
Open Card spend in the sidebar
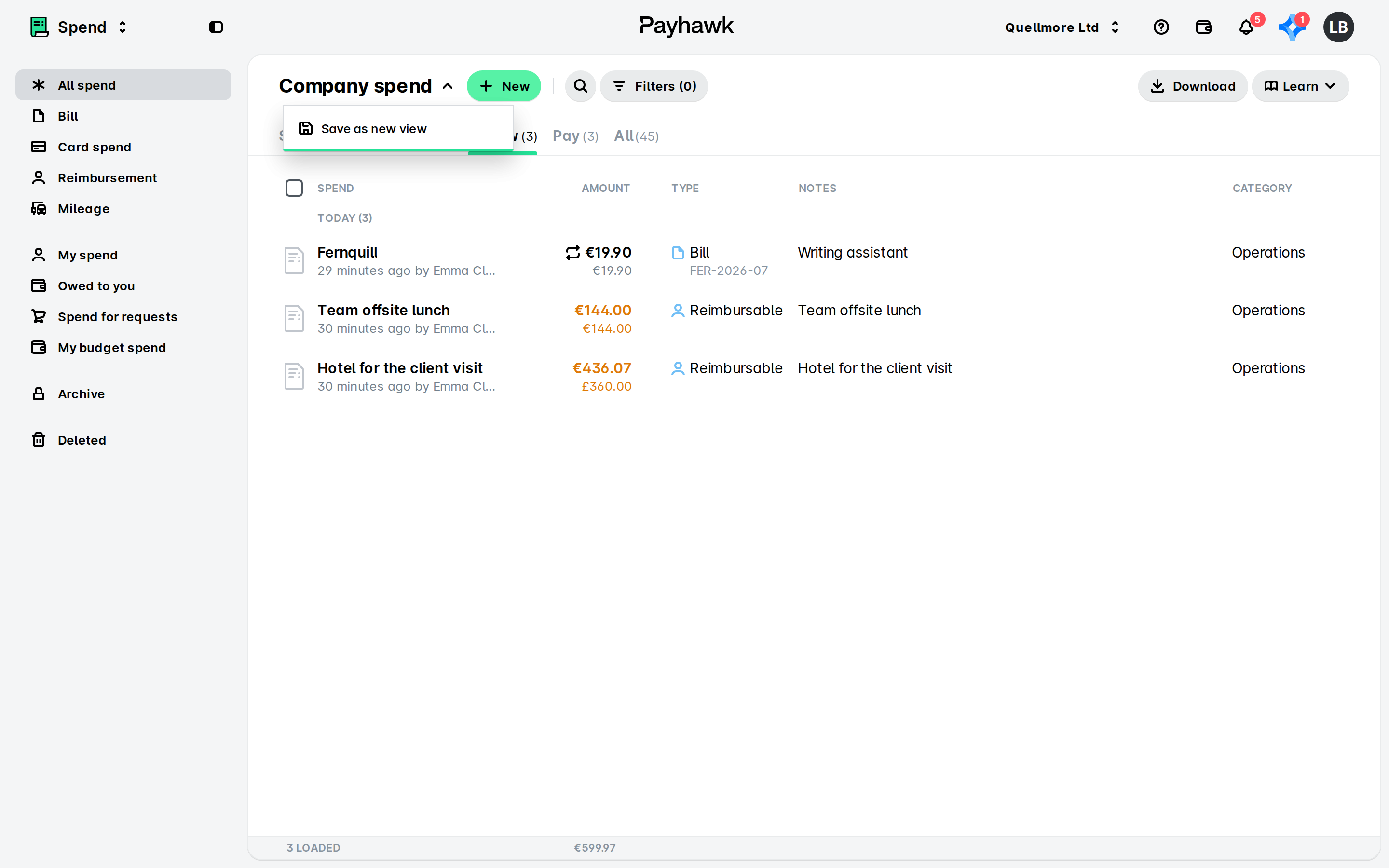123,147
